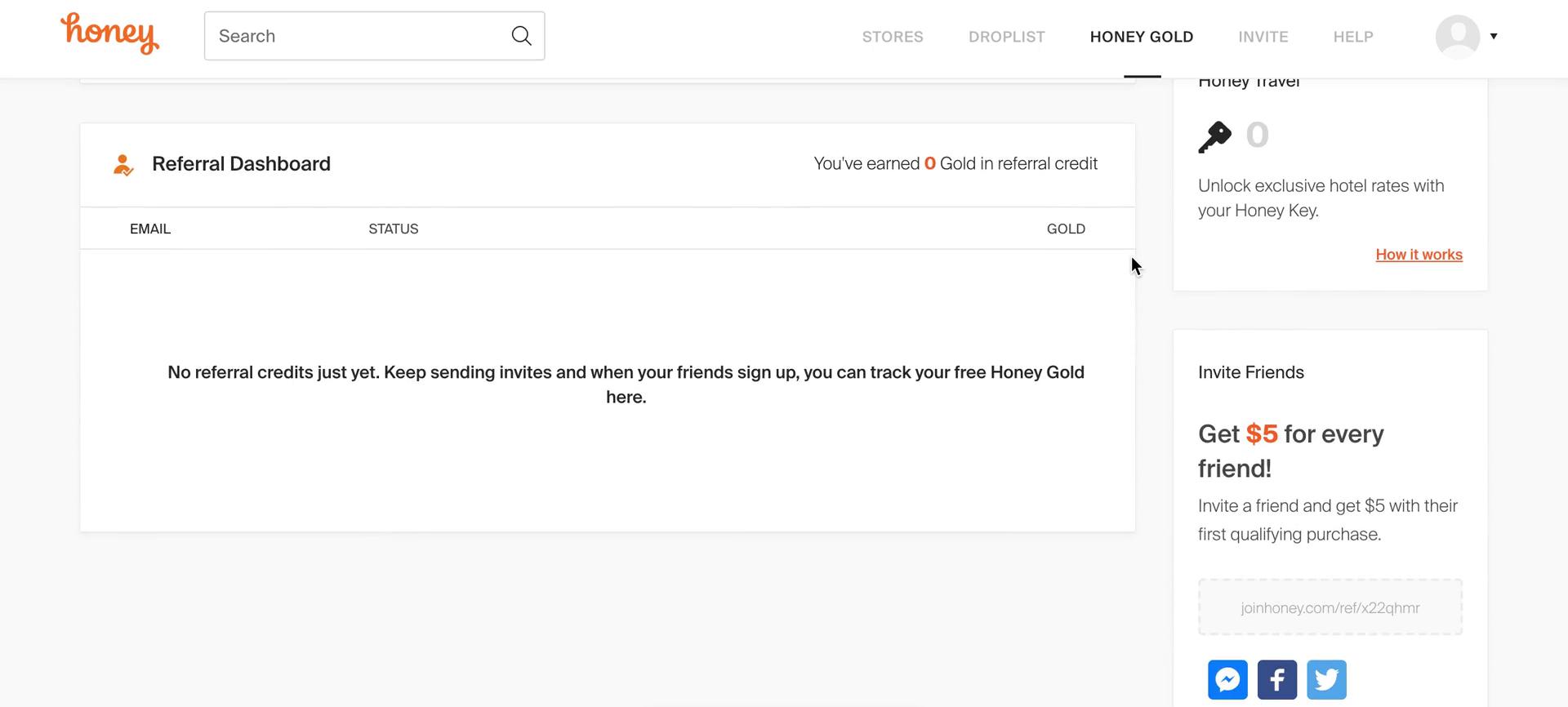Go to the INVITE page
Screen dimensions: 1568x707
click(x=1263, y=37)
